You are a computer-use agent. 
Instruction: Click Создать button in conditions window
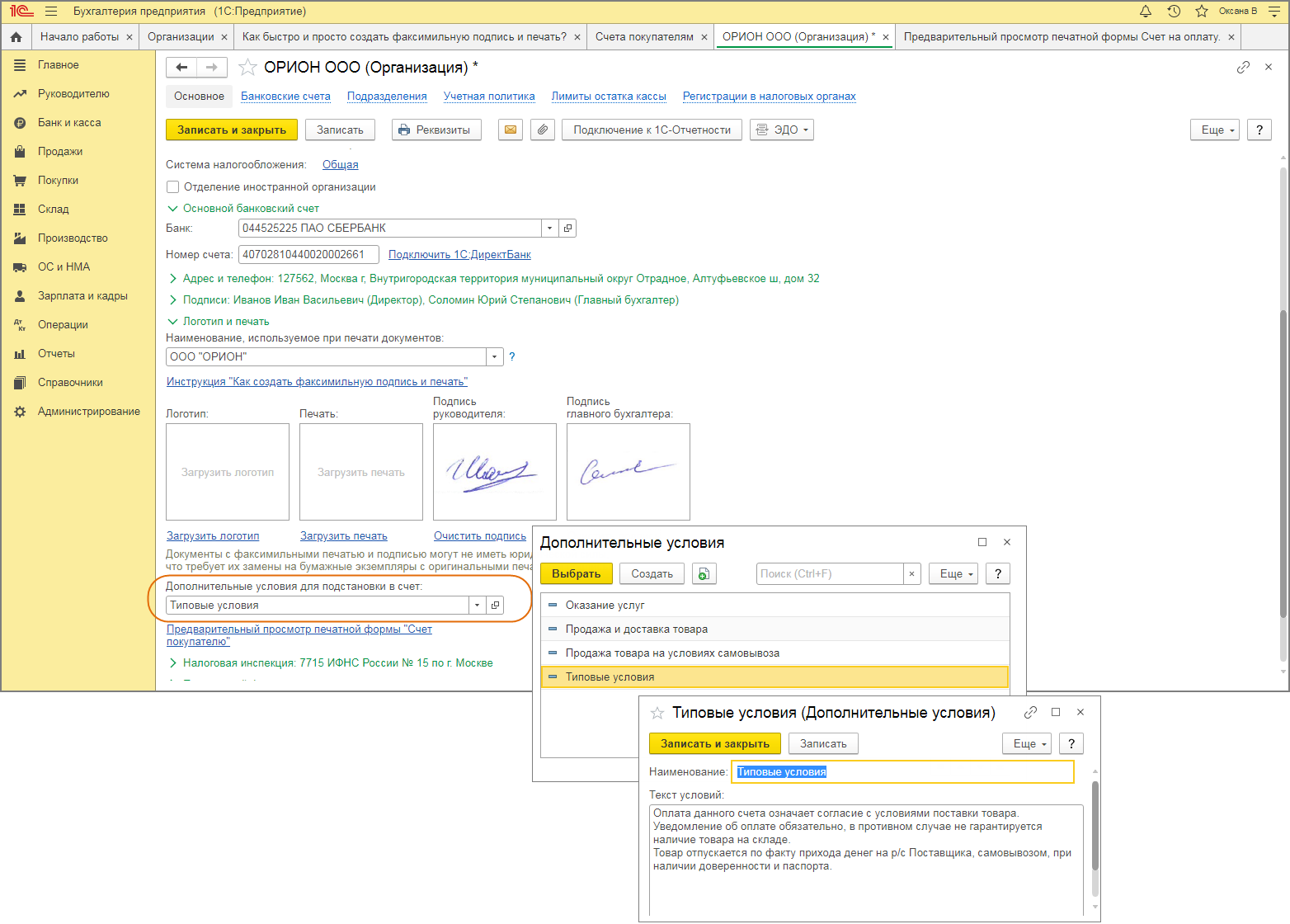coord(652,574)
